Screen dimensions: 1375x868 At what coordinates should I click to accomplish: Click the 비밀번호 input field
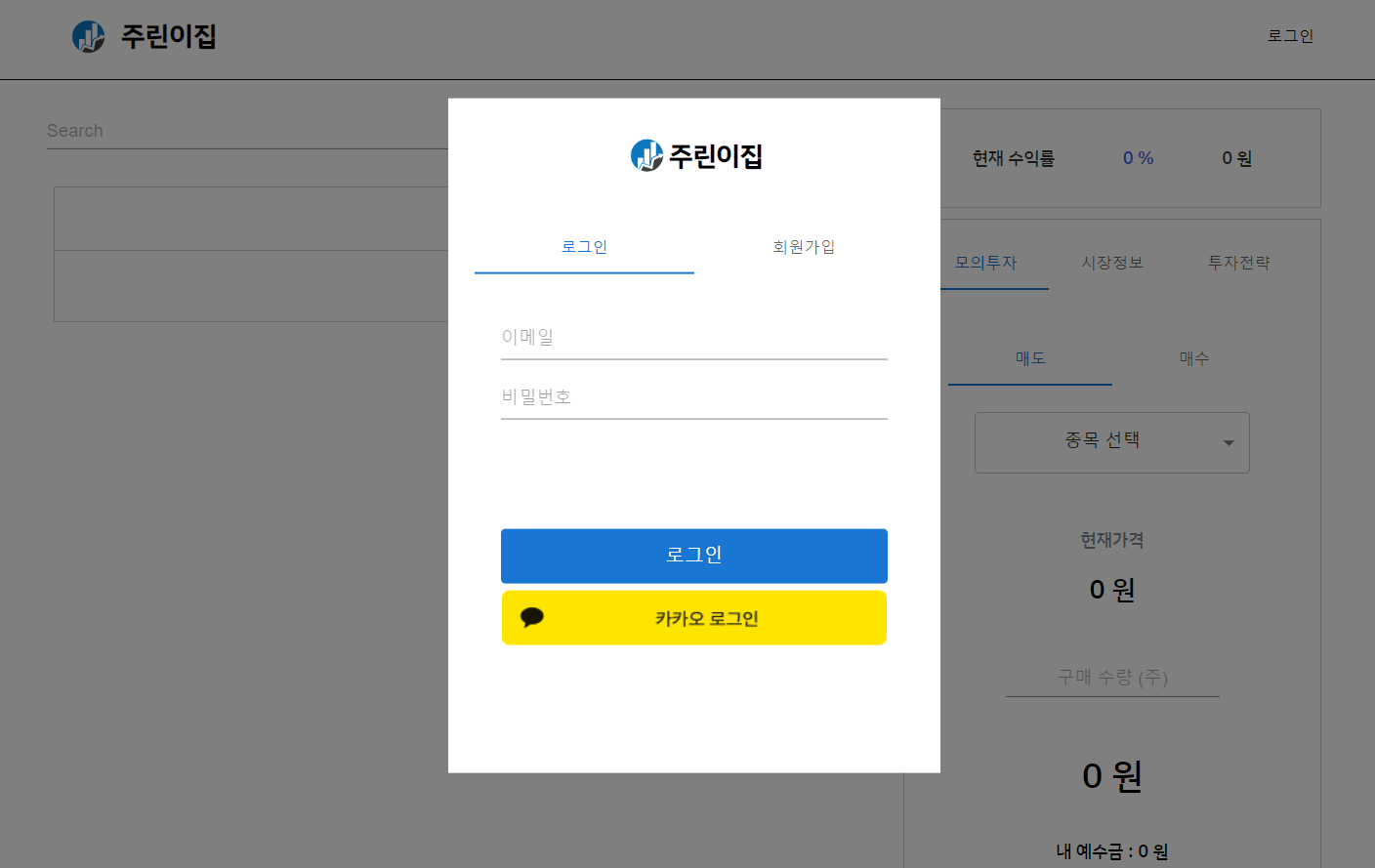(694, 396)
